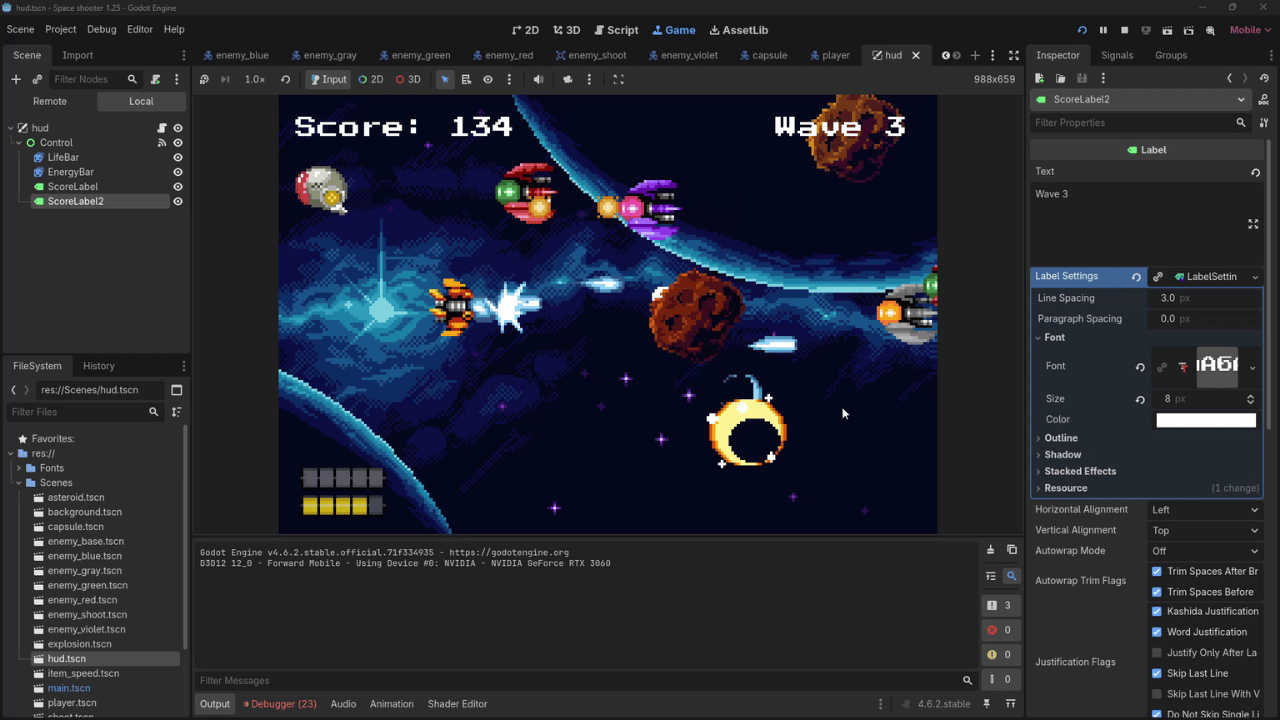Clear the Output log

pos(990,550)
